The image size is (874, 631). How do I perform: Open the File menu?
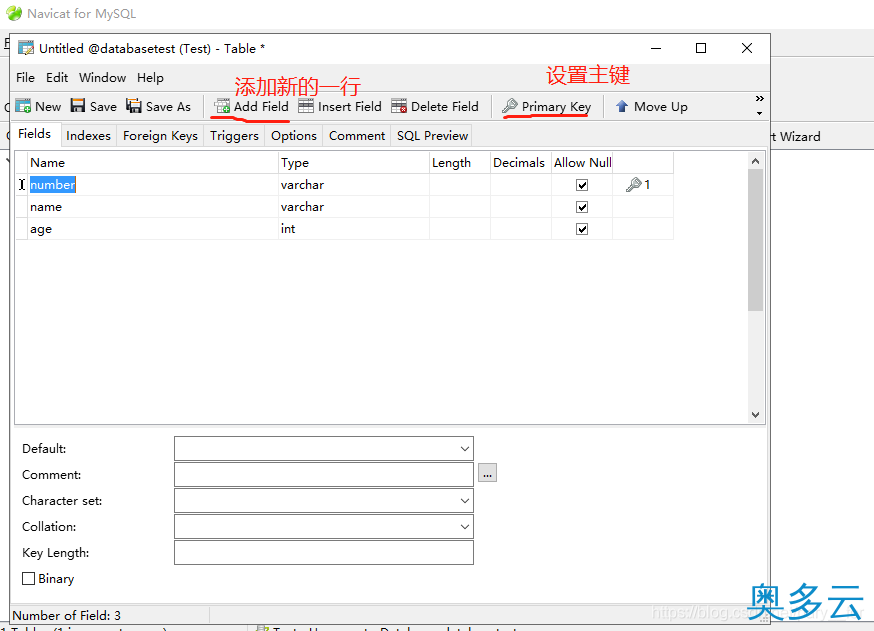[x=25, y=77]
